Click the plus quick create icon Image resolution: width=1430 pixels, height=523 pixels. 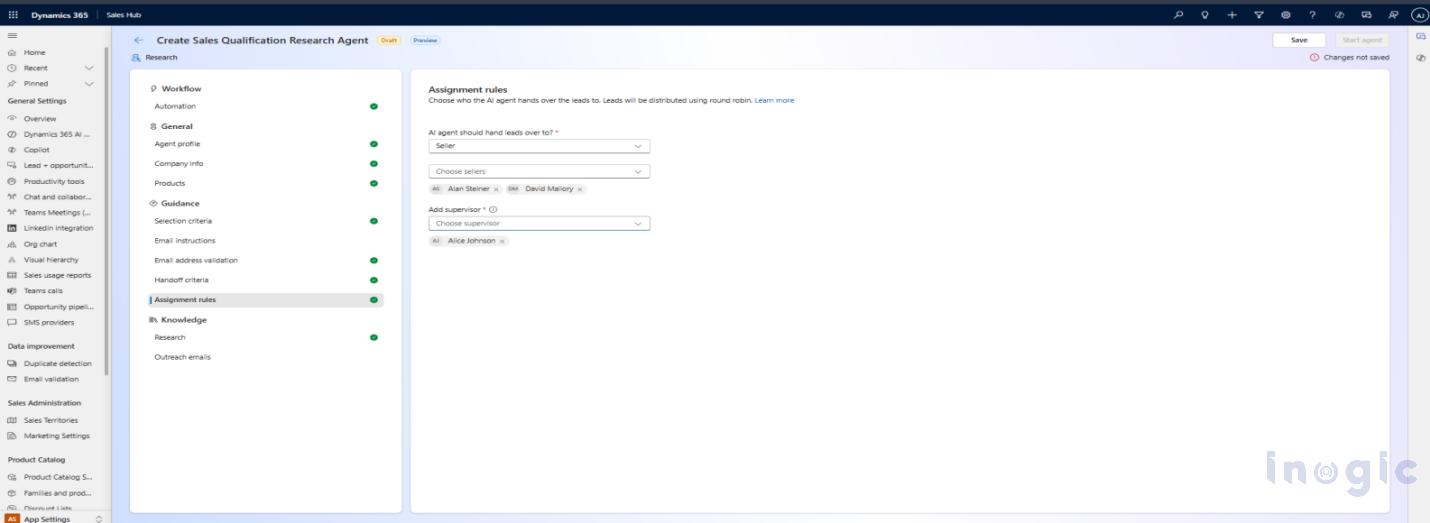click(1232, 15)
